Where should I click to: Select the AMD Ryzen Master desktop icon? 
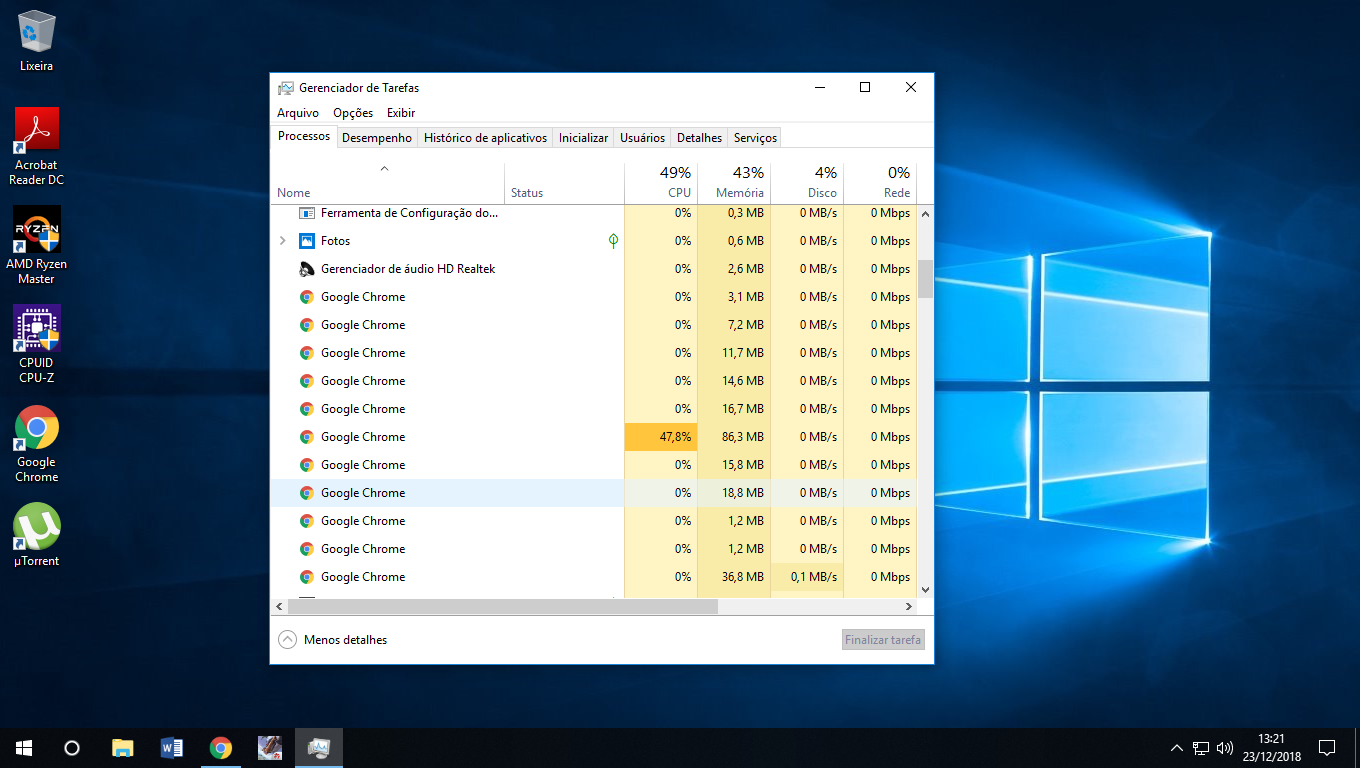coord(37,245)
